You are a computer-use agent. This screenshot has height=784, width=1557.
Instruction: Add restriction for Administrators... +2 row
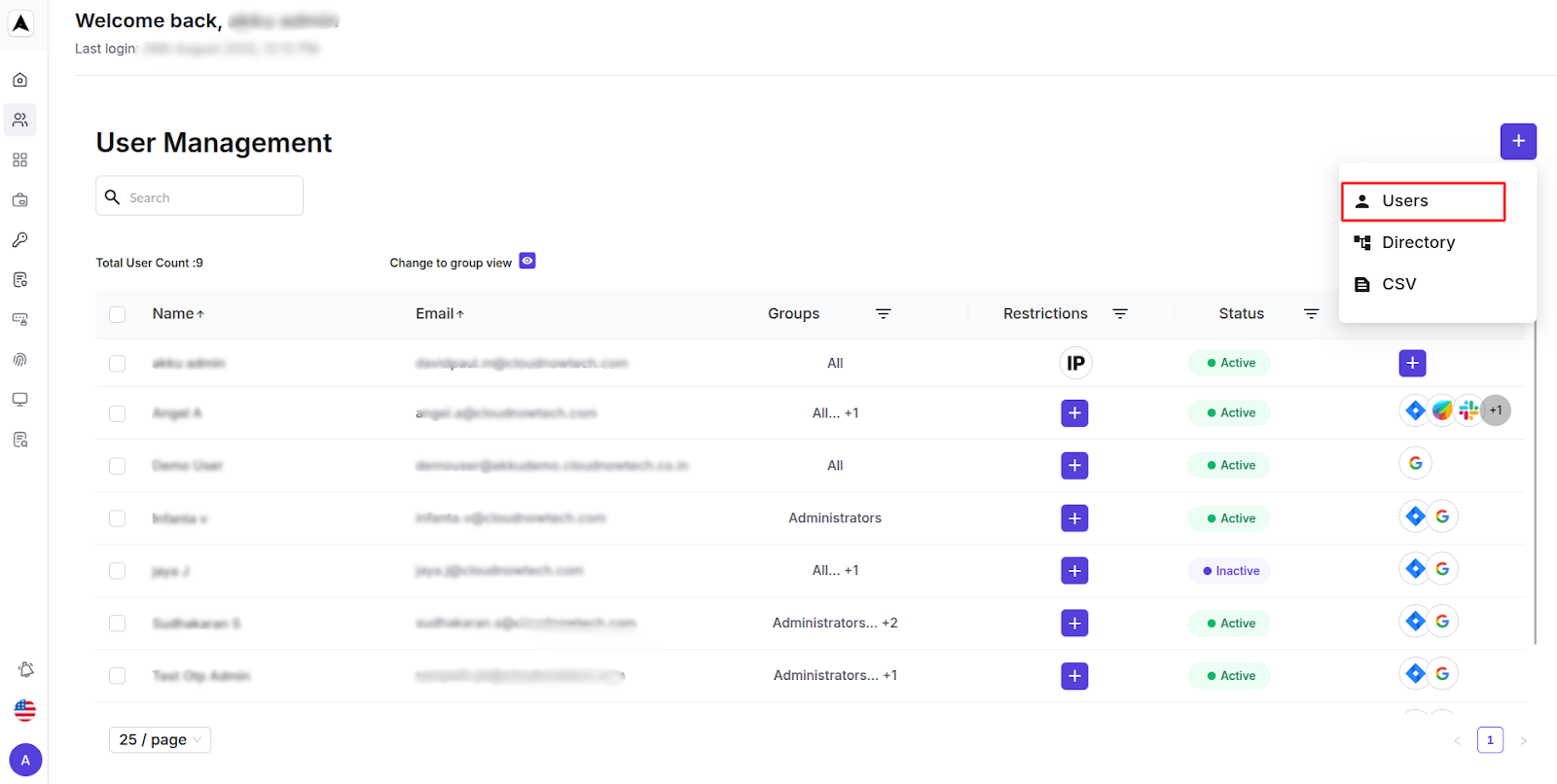[1074, 623]
